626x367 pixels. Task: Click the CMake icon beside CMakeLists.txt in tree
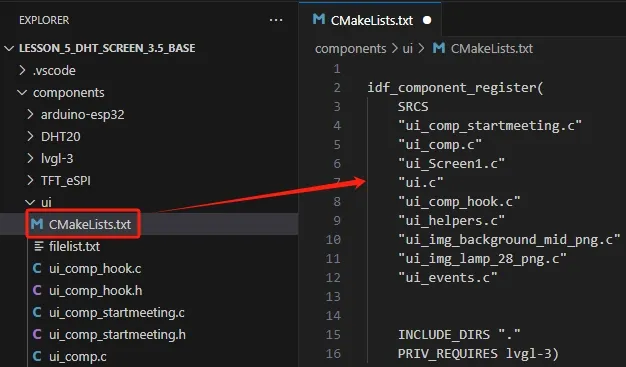[x=37, y=224]
